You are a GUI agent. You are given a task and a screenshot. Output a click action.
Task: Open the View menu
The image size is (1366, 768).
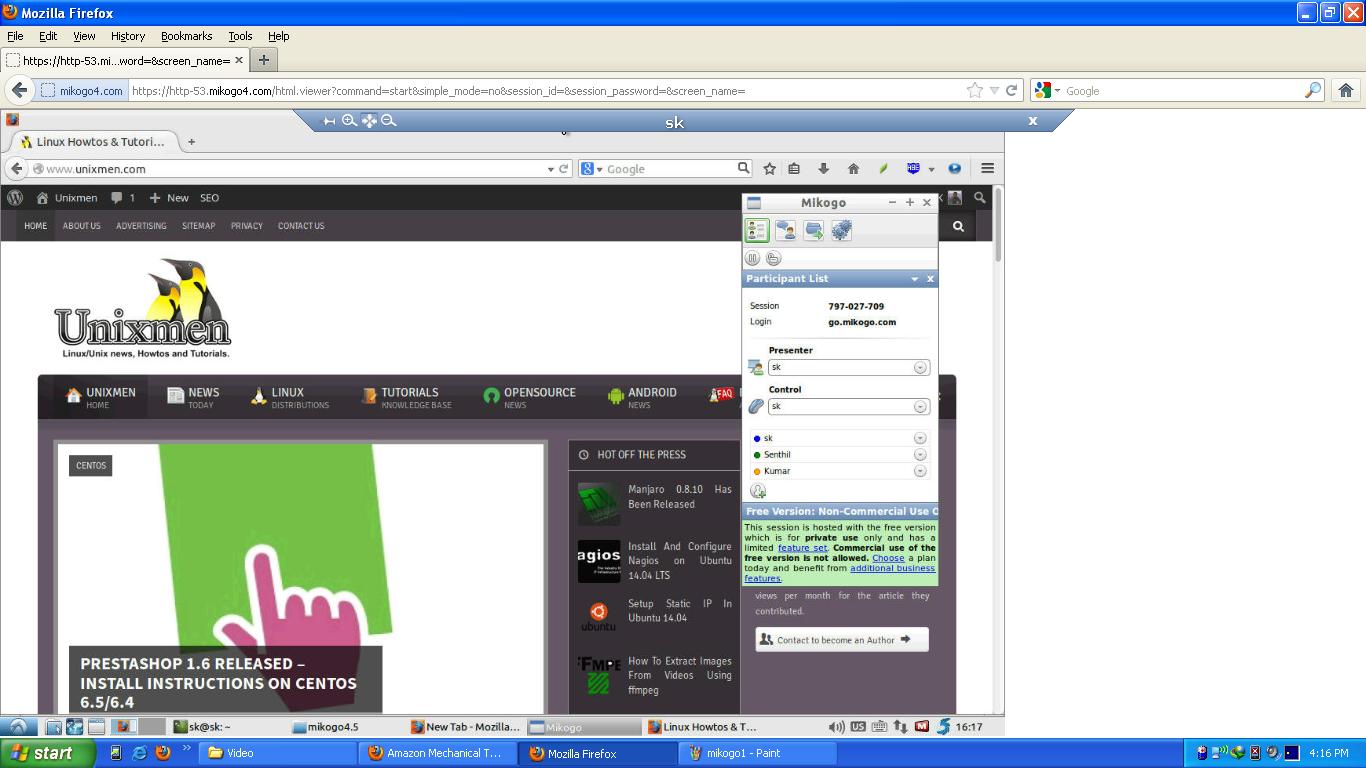coord(84,36)
